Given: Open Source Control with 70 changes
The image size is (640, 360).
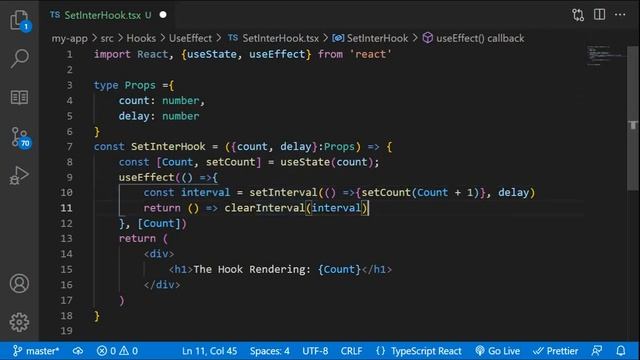Looking at the screenshot, I should tap(20, 138).
